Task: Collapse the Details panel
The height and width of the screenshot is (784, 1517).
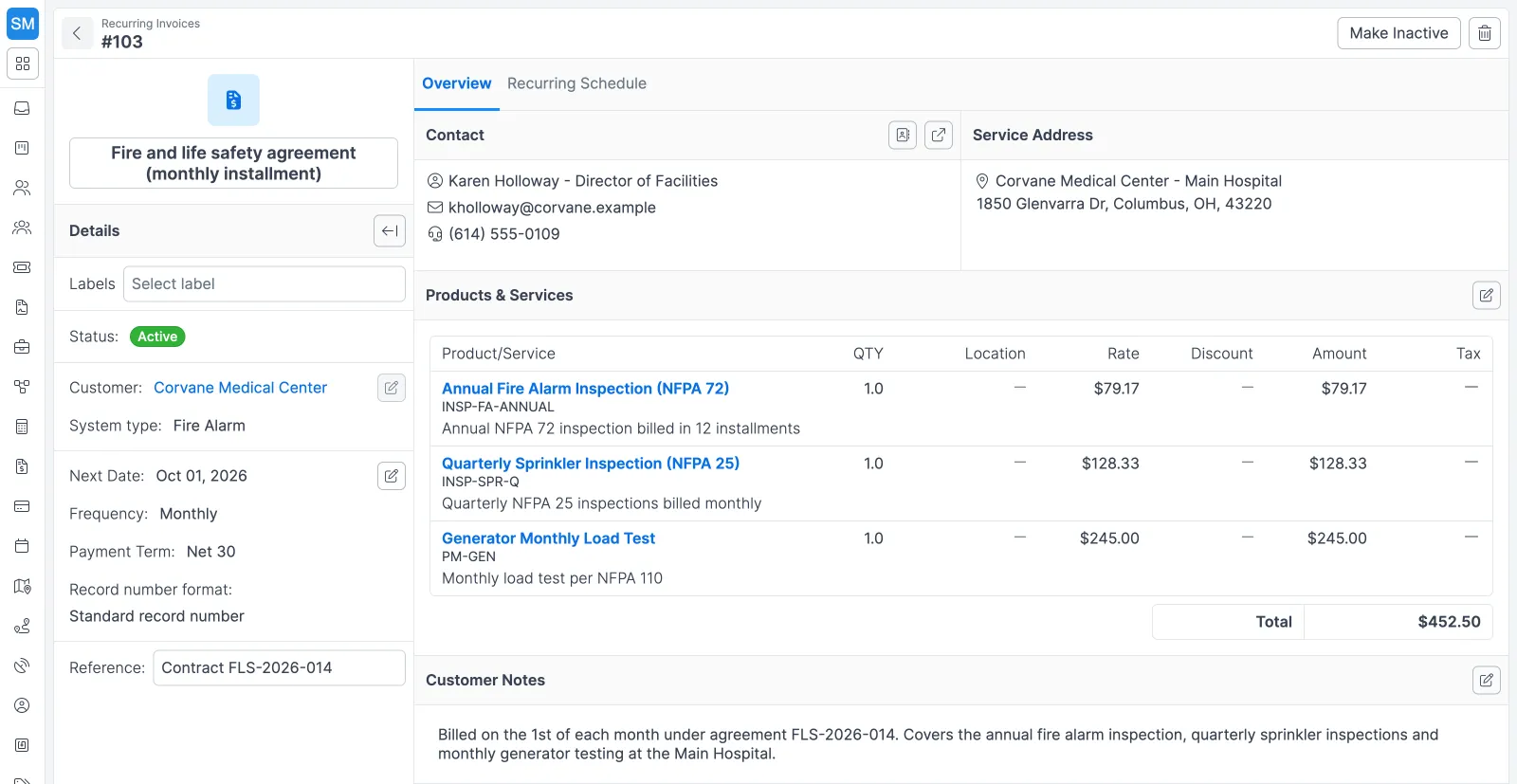Action: click(x=390, y=230)
